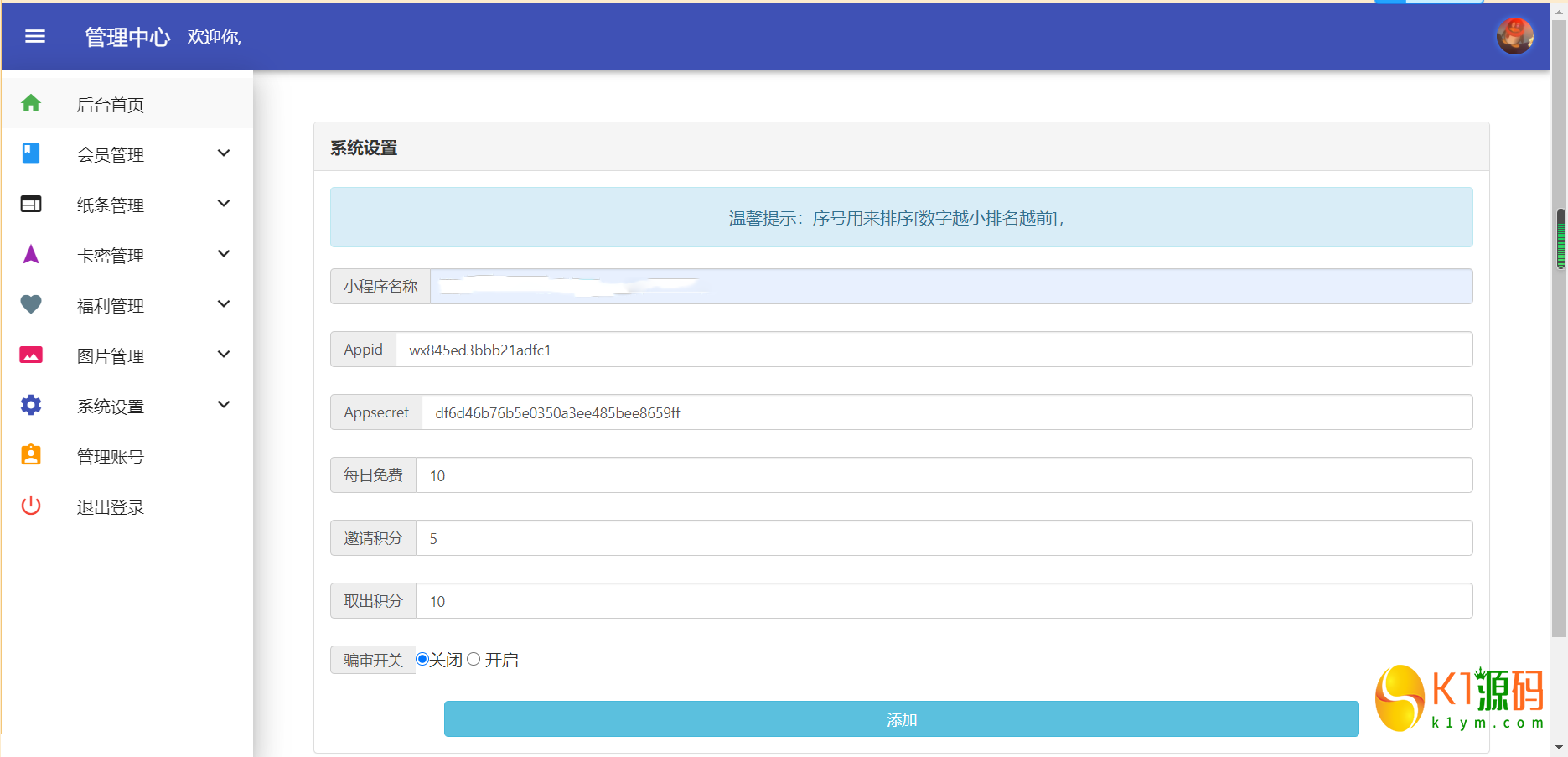
Task: Open 管理账号 menu item
Action: [111, 457]
